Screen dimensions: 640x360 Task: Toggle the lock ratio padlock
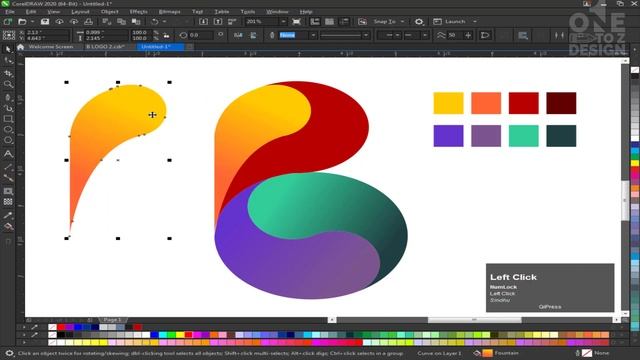166,35
